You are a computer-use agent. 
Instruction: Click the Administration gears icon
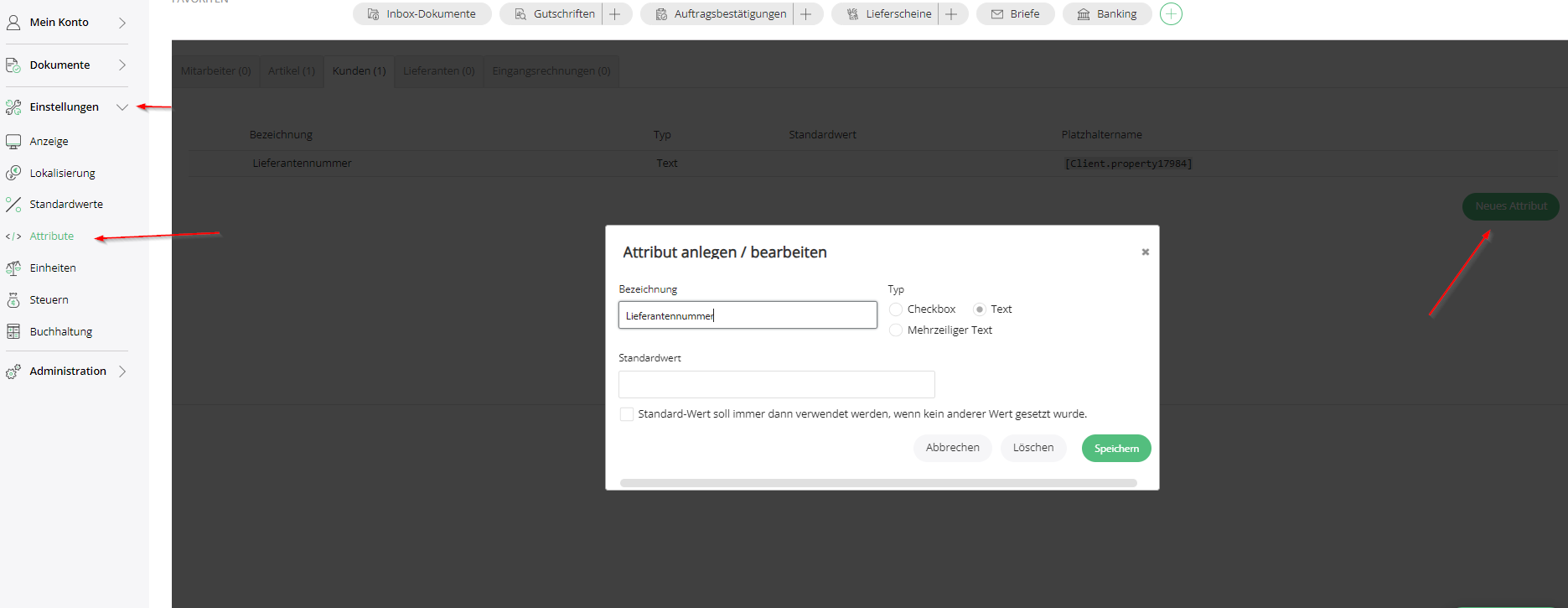pos(13,372)
